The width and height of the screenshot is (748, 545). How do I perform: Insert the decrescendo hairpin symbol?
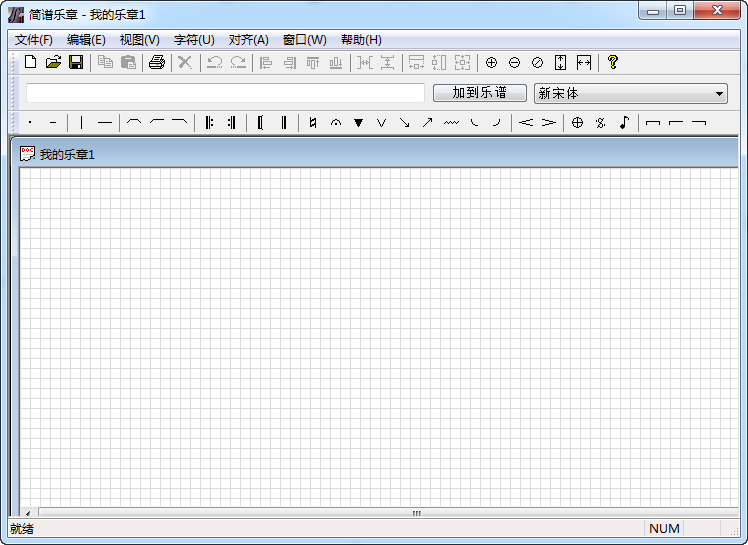549,123
